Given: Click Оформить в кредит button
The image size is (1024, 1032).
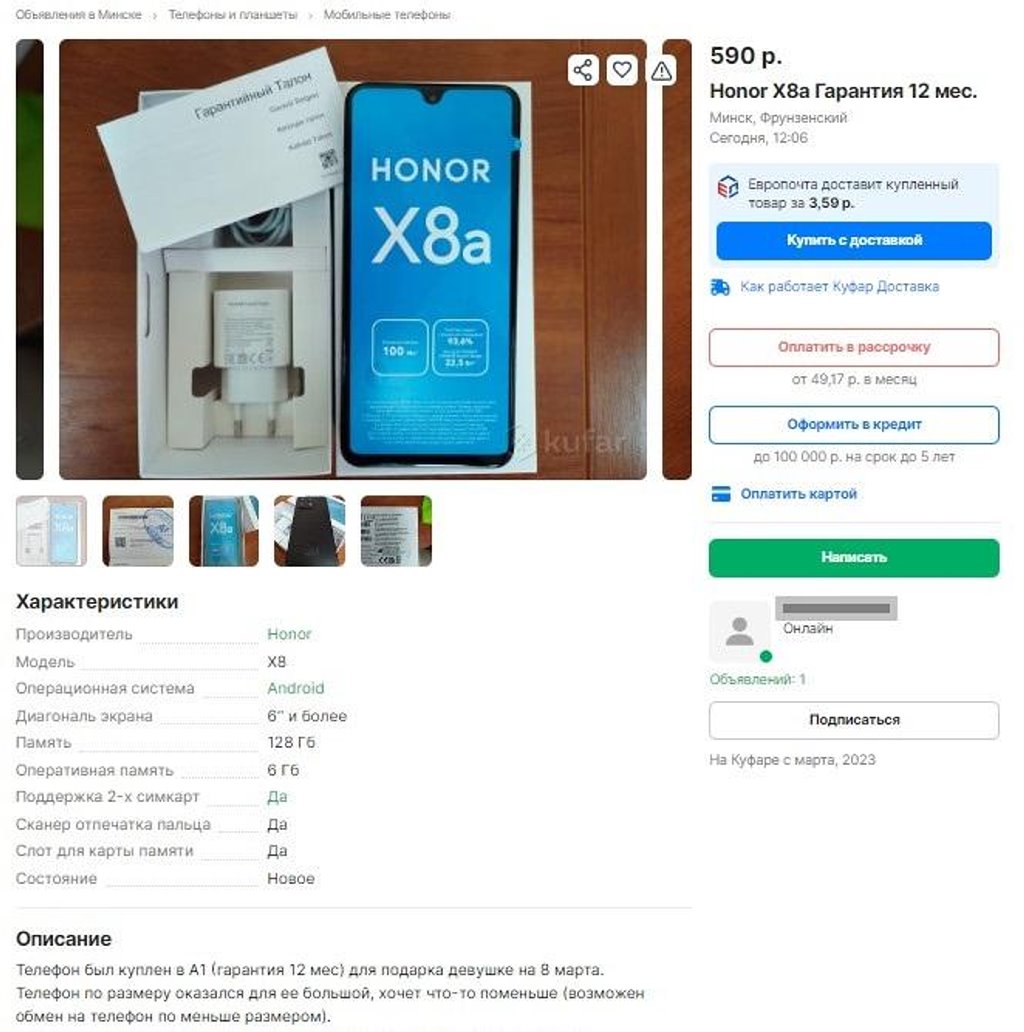Looking at the screenshot, I should click(854, 425).
